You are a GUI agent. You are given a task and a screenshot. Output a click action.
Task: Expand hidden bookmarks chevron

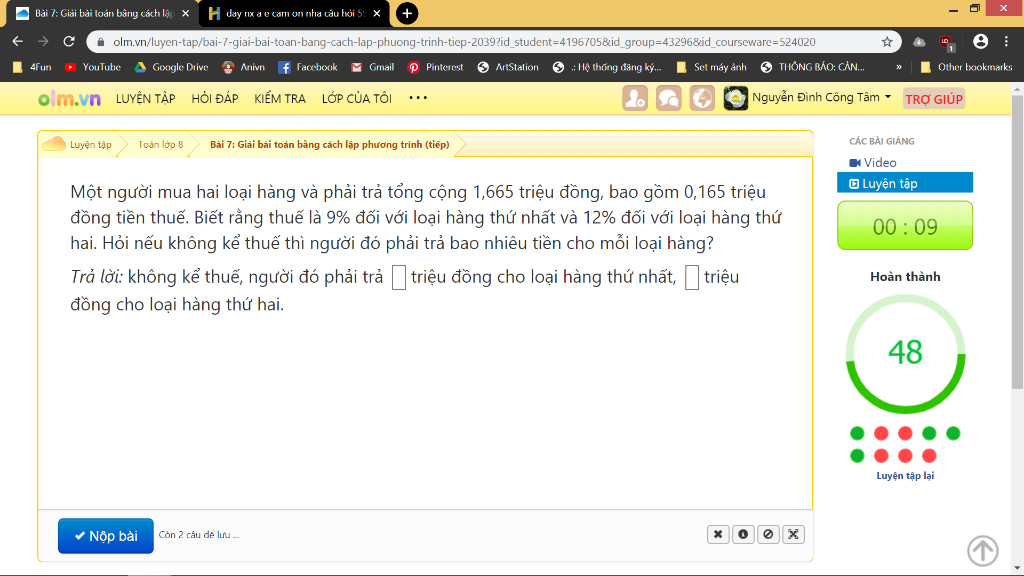pyautogui.click(x=899, y=67)
